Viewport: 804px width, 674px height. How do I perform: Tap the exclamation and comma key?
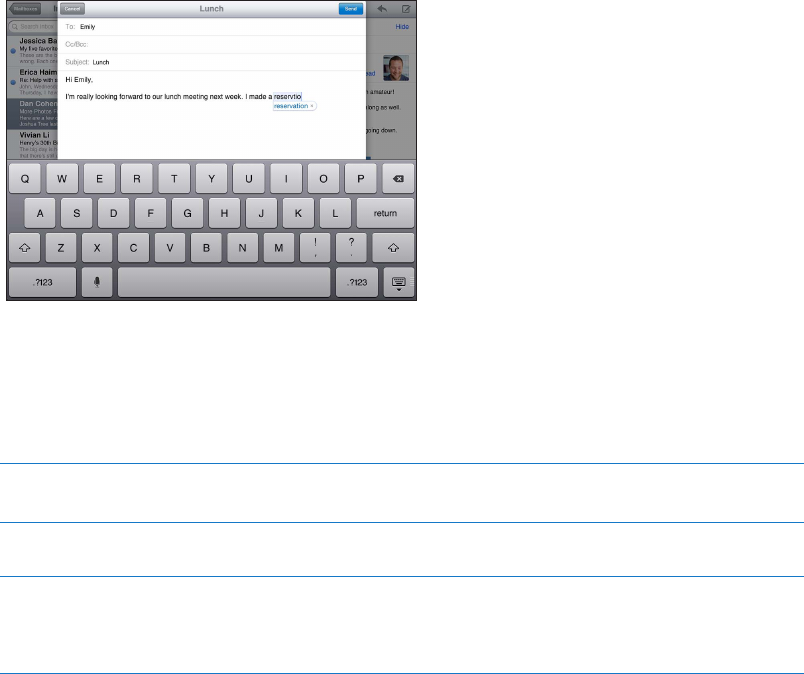315,248
